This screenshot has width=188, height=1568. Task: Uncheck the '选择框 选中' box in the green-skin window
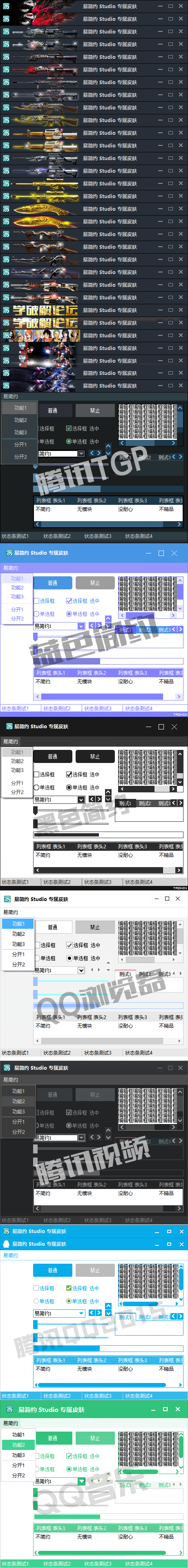point(69,1456)
